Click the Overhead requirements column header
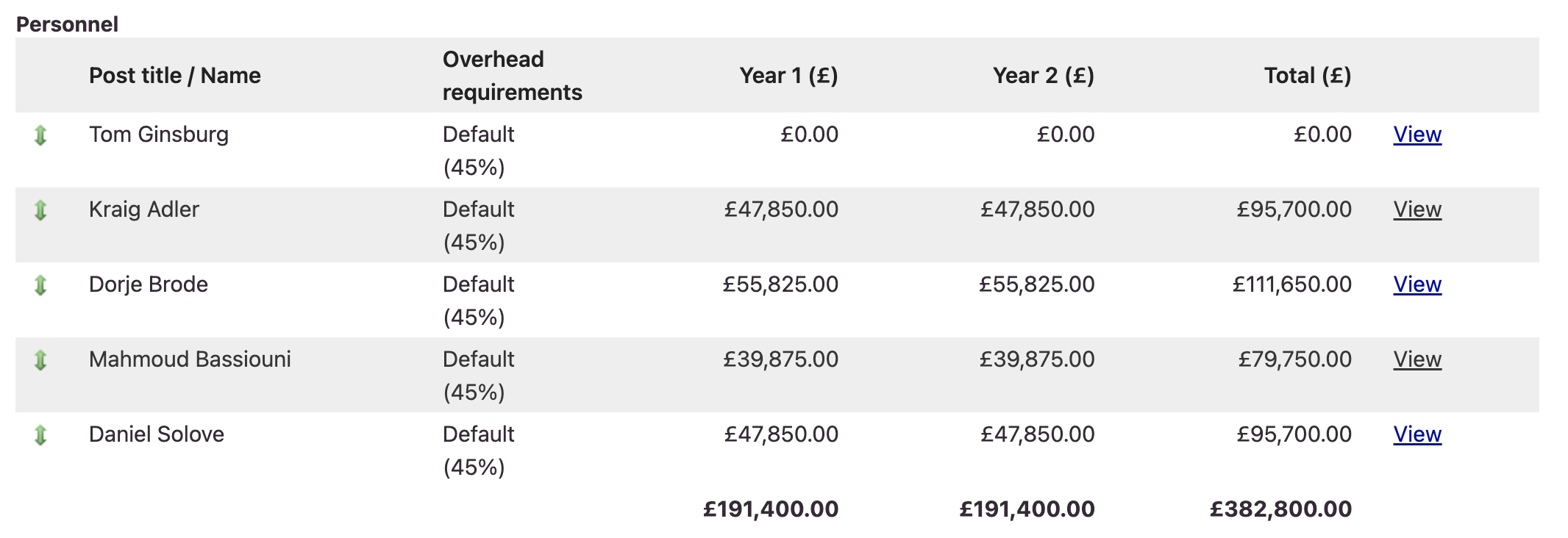1568x538 pixels. (512, 76)
